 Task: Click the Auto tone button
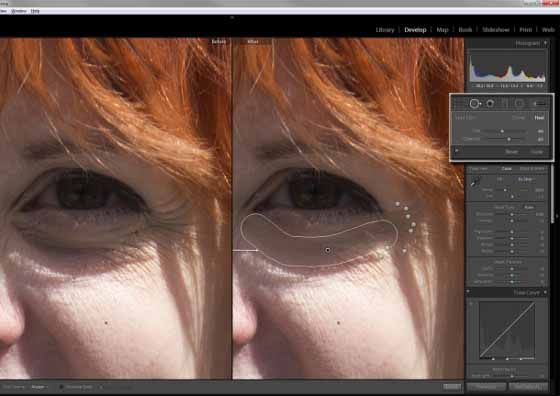pyautogui.click(x=529, y=207)
